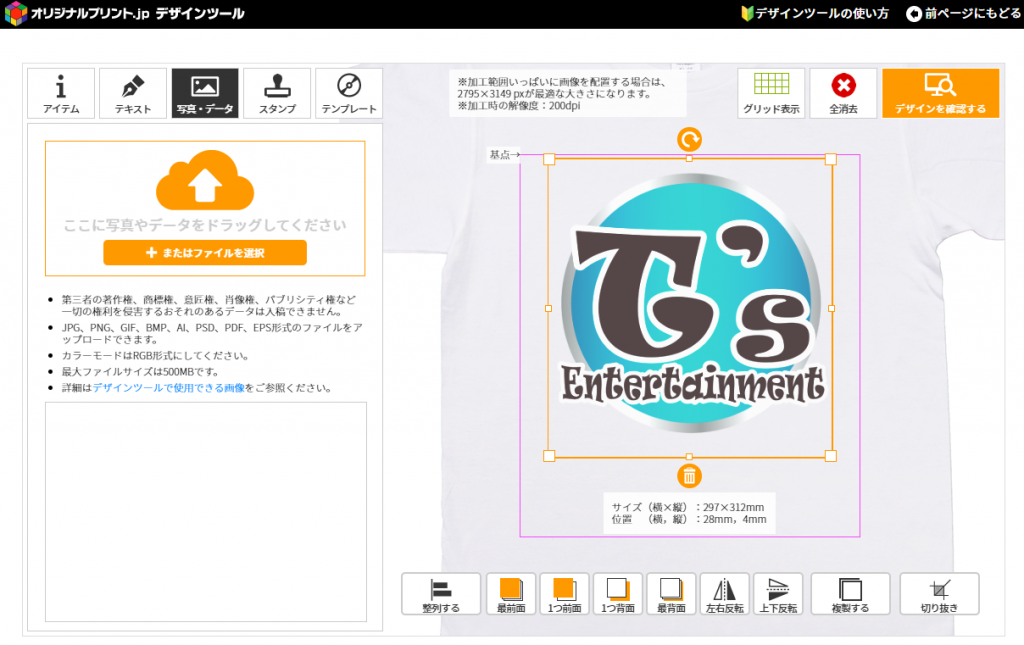Click the 全消去 clear all button
Screen dimensions: 1024x645
click(x=843, y=93)
